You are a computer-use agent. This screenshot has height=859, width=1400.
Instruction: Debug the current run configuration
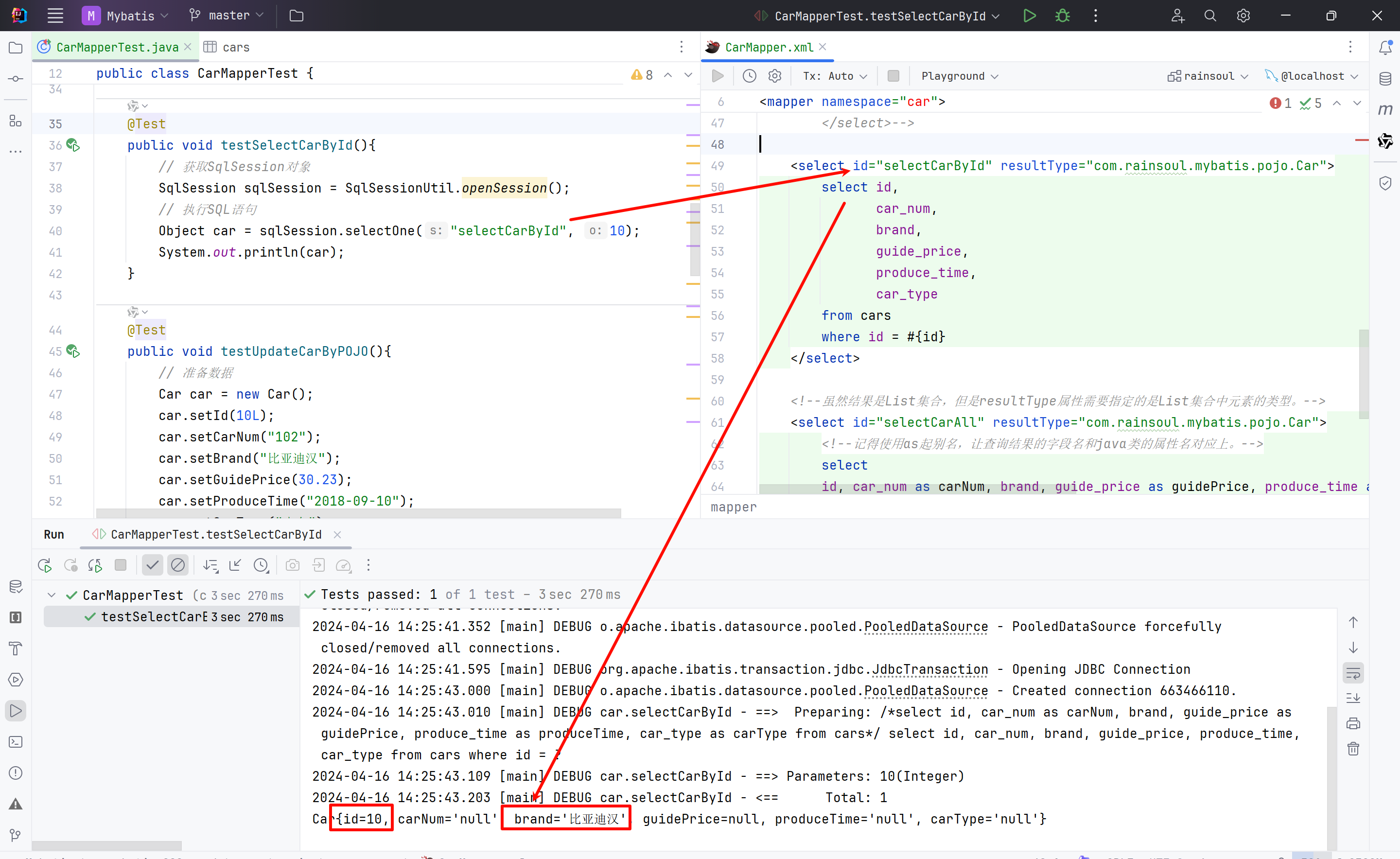point(1063,16)
